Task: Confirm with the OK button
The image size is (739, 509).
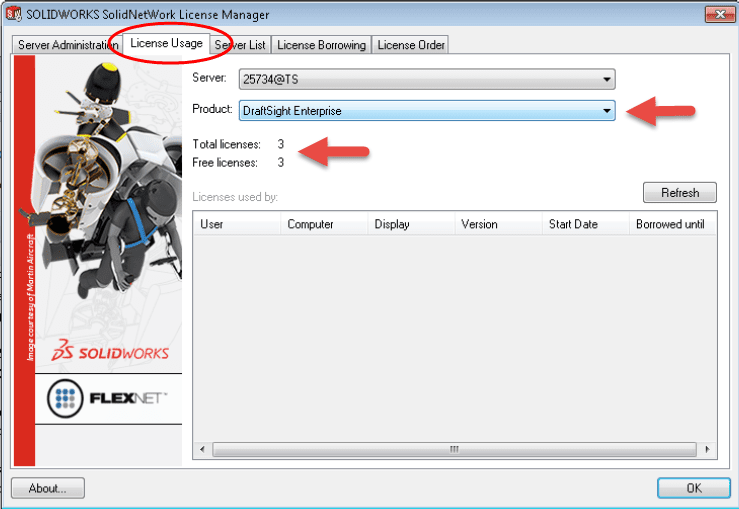Action: (693, 488)
